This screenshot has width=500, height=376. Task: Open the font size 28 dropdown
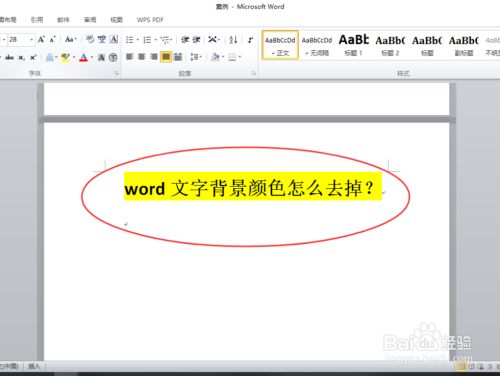coord(32,40)
